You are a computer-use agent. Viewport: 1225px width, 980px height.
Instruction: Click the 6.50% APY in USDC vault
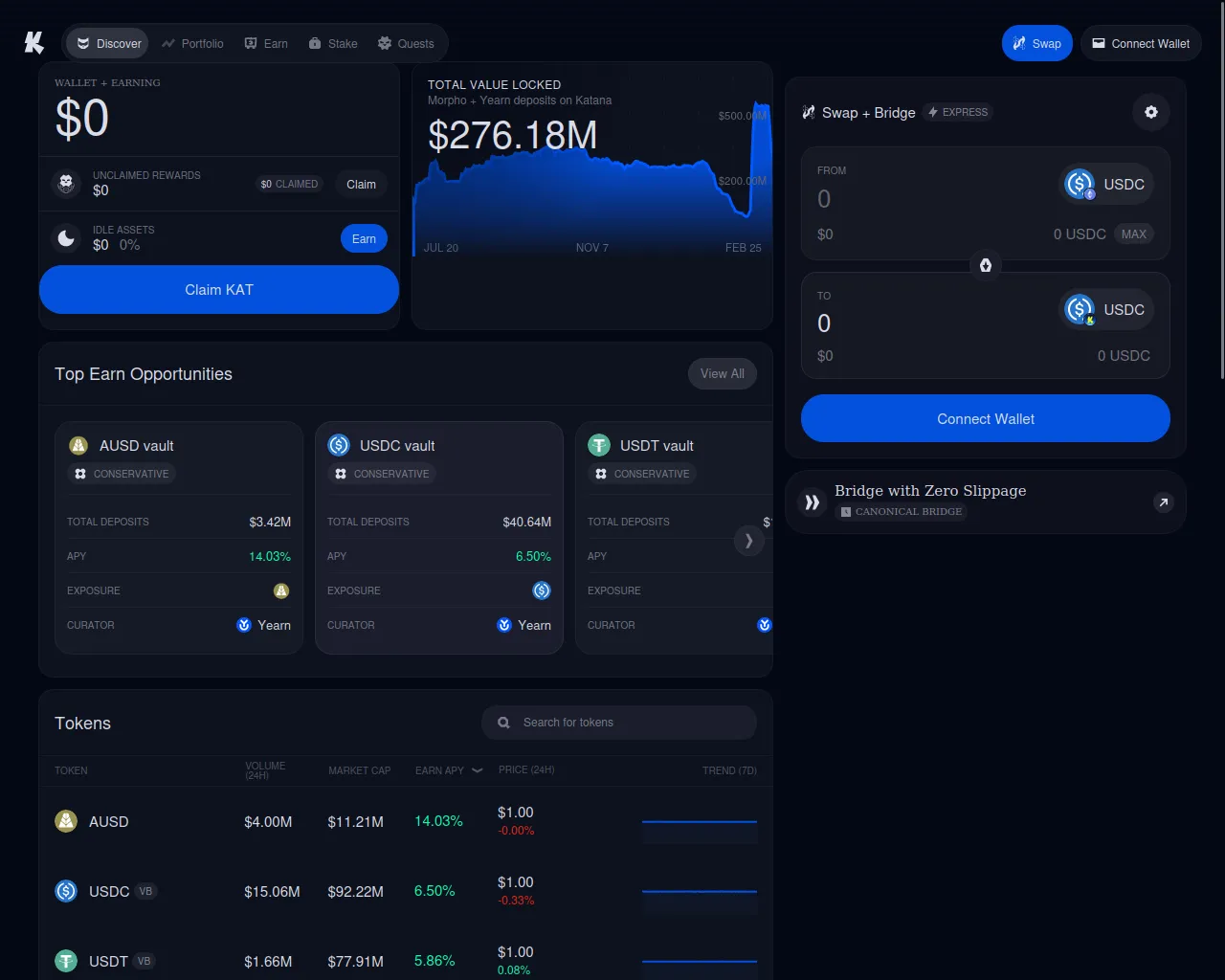click(533, 556)
